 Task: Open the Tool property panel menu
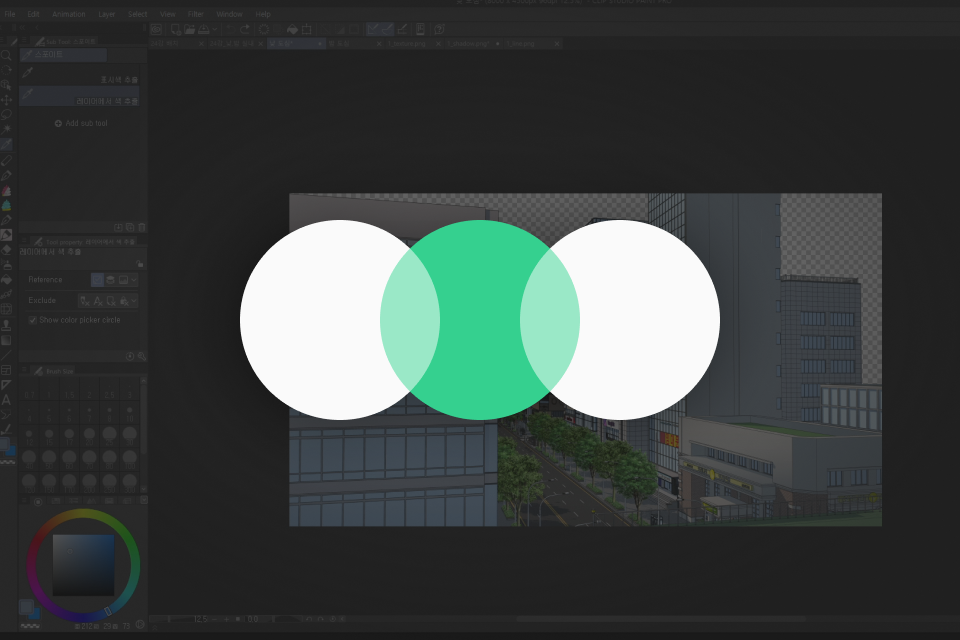24,241
